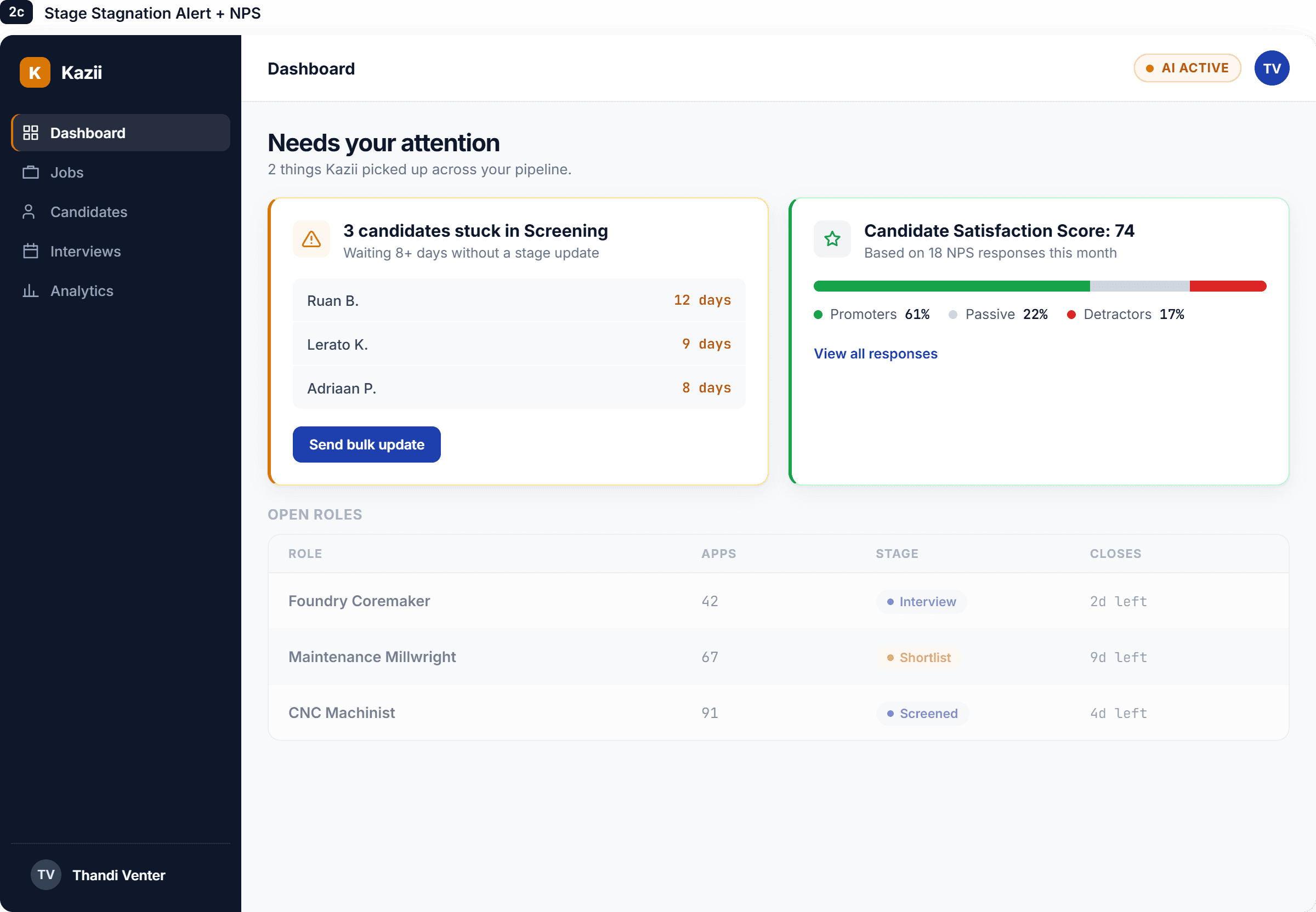Click the Shortlist stage badge for Maintenance Millwright
Screen dimensions: 1316x912
(918, 657)
